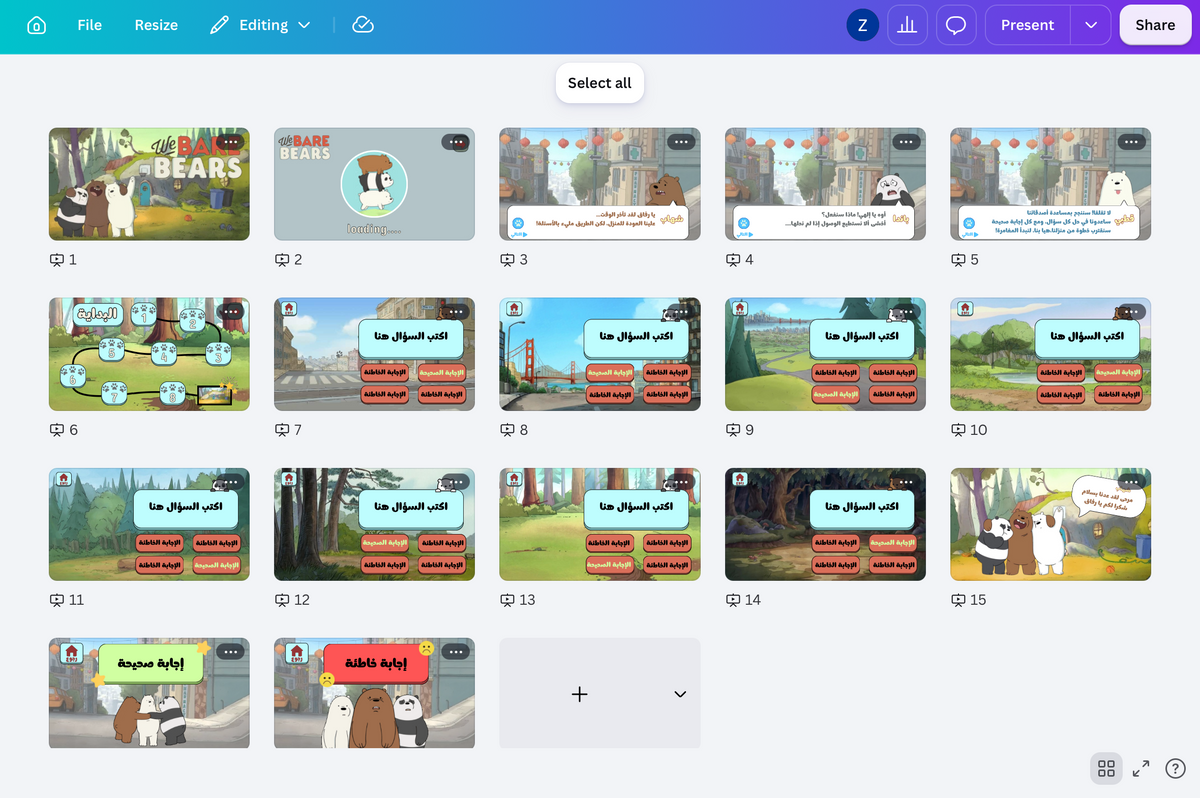The image size is (1200, 798).
Task: Select the Ice Bear dialogue slide 5
Action: tap(1051, 184)
